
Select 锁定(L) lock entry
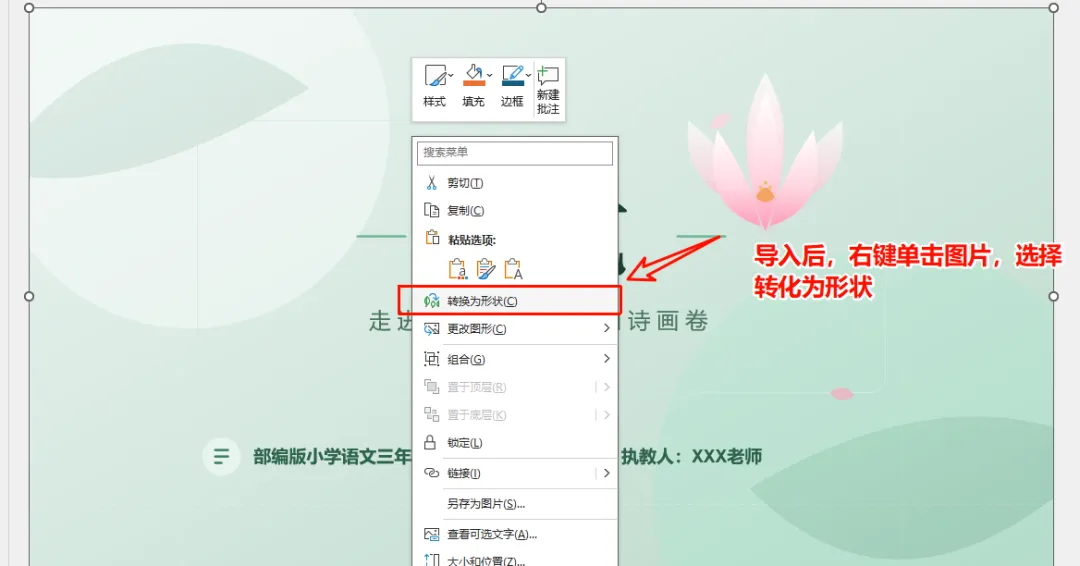(x=515, y=443)
